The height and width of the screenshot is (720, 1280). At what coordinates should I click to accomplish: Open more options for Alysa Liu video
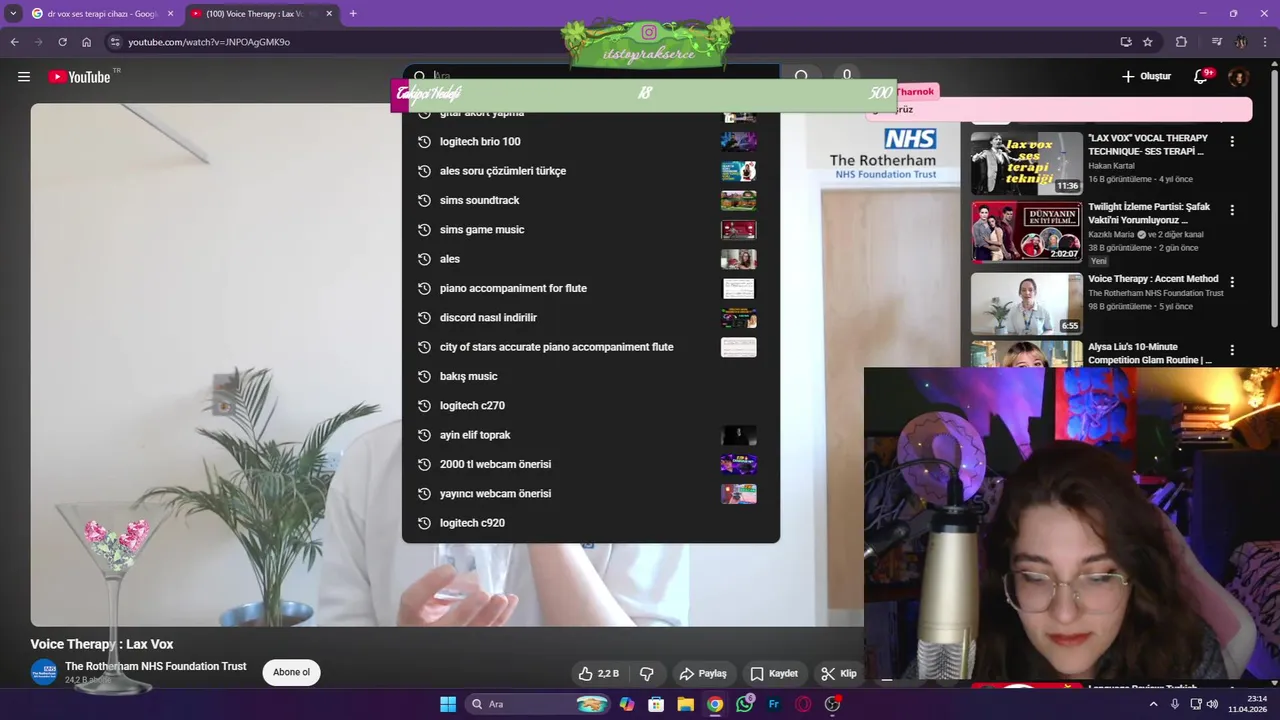pos(1232,350)
